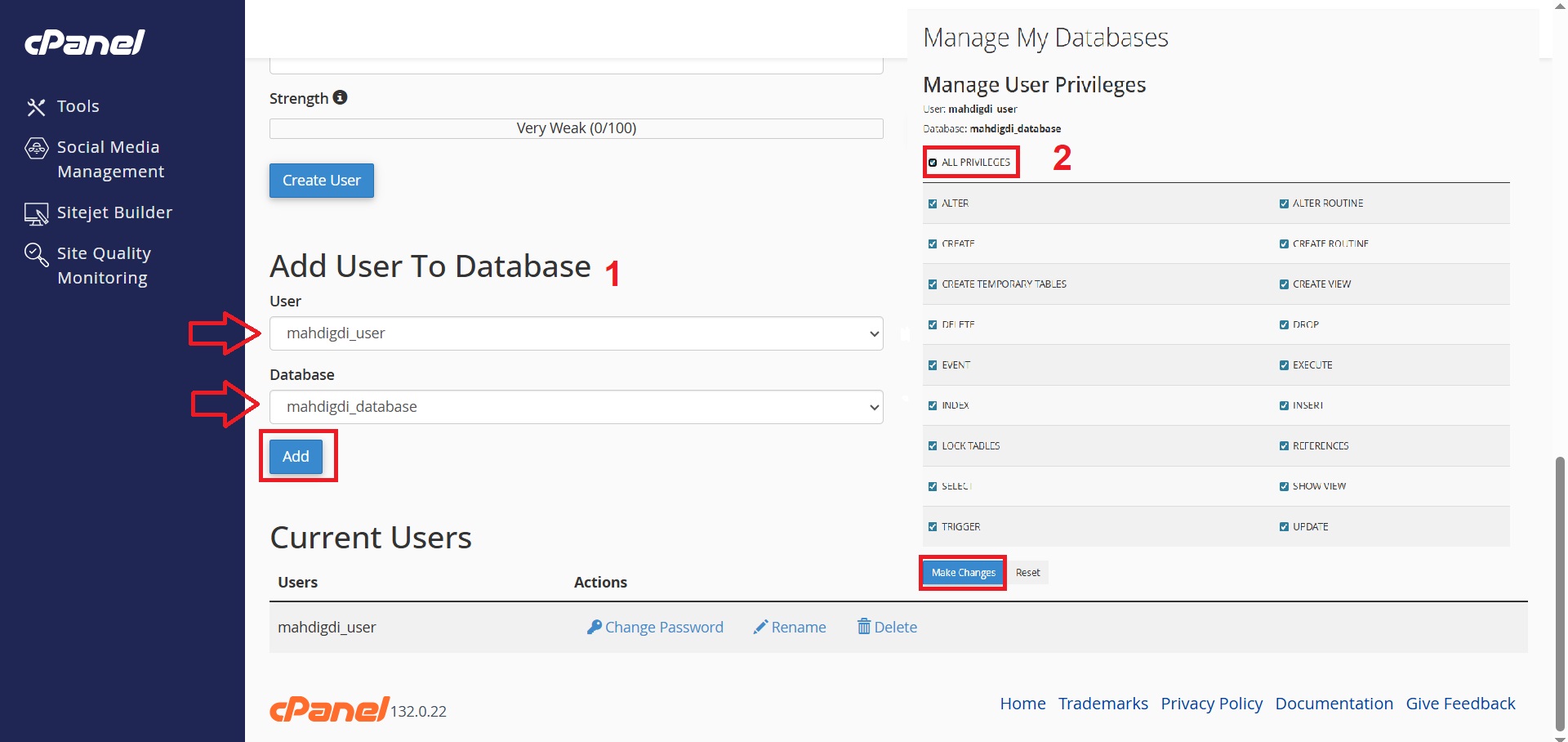Open the Home footer link
Image resolution: width=1568 pixels, height=742 pixels.
(1022, 704)
